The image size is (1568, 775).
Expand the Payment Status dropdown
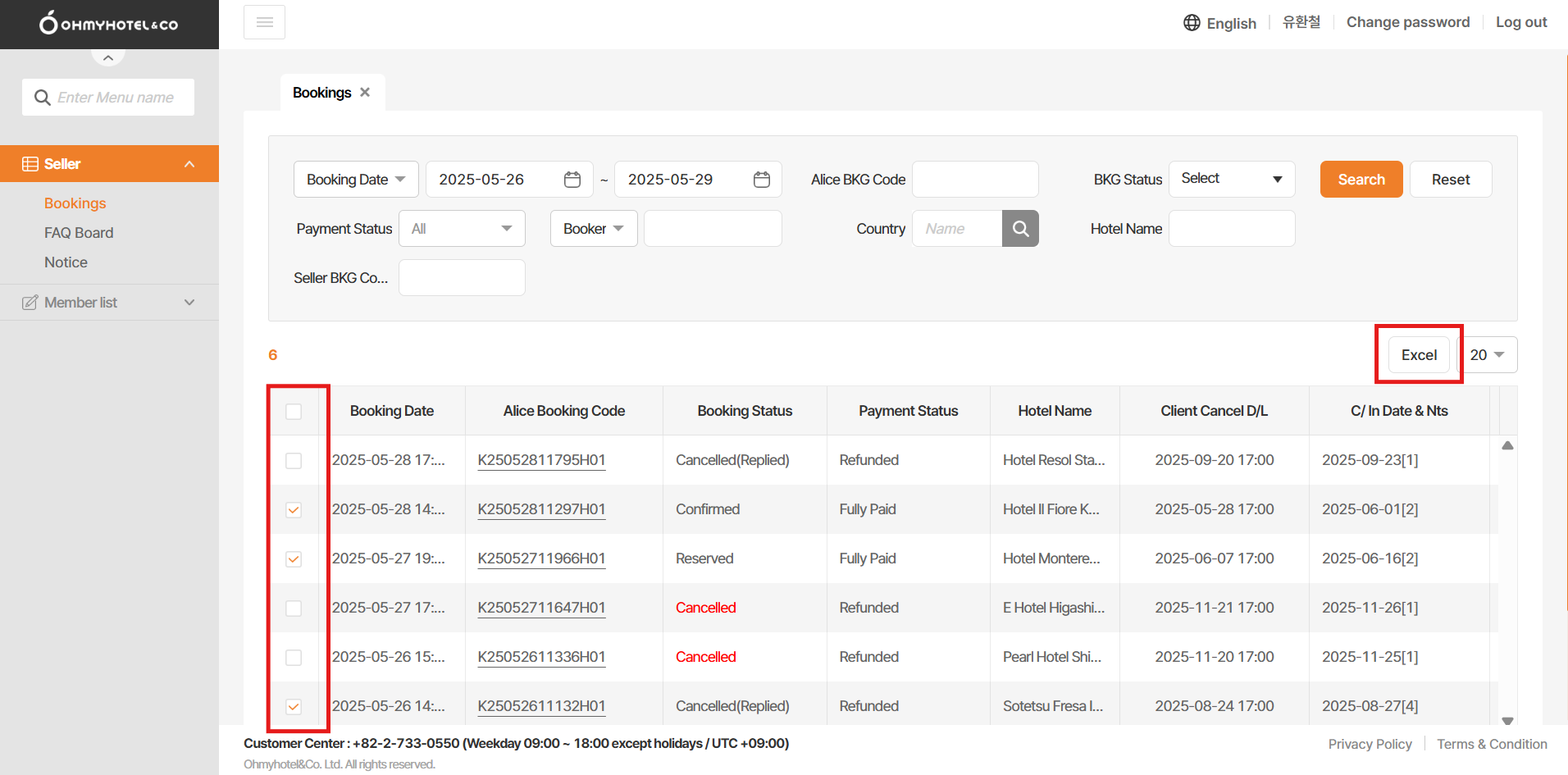click(462, 229)
